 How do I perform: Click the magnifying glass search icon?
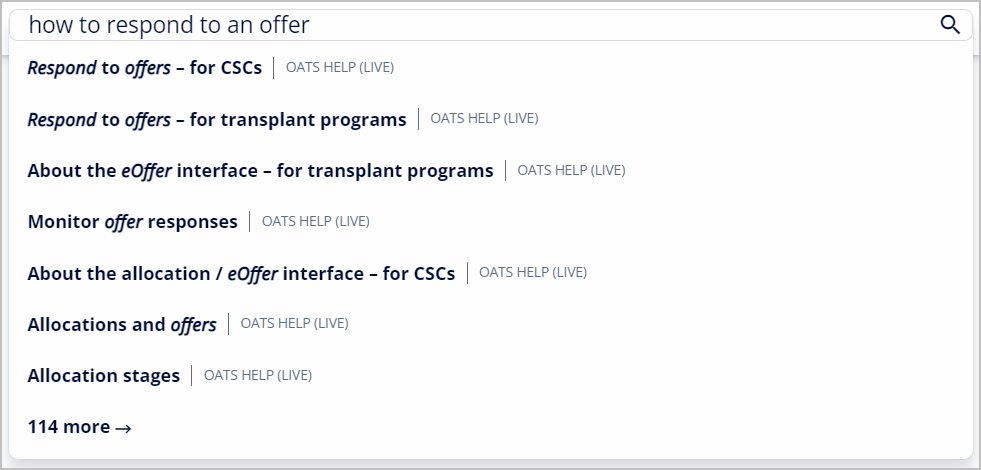[950, 25]
